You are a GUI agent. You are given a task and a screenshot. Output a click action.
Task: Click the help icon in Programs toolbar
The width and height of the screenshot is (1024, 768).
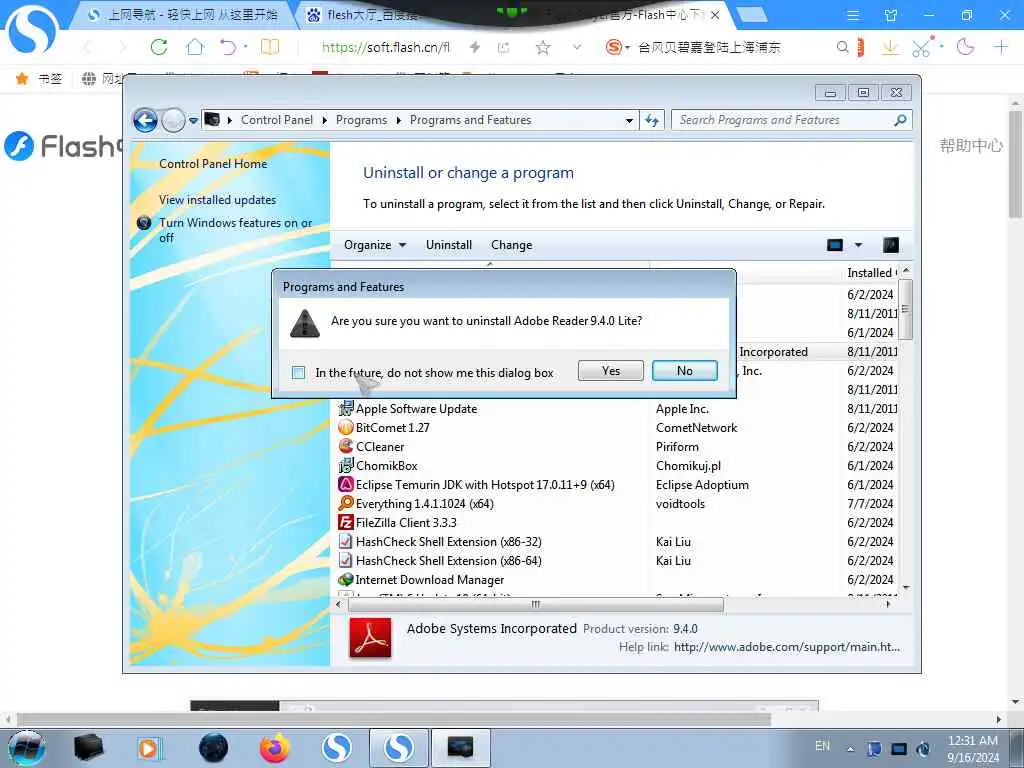coord(891,245)
